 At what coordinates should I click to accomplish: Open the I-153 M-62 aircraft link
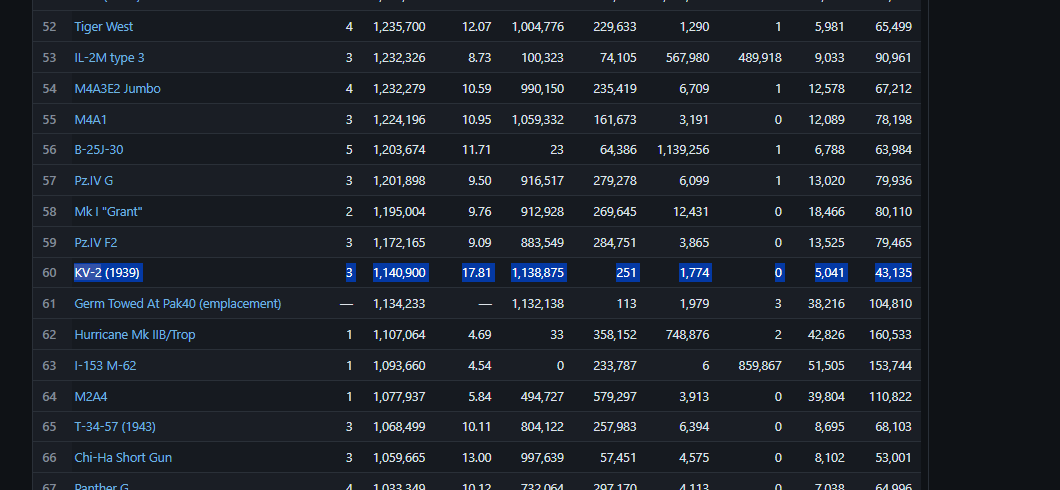click(x=105, y=366)
